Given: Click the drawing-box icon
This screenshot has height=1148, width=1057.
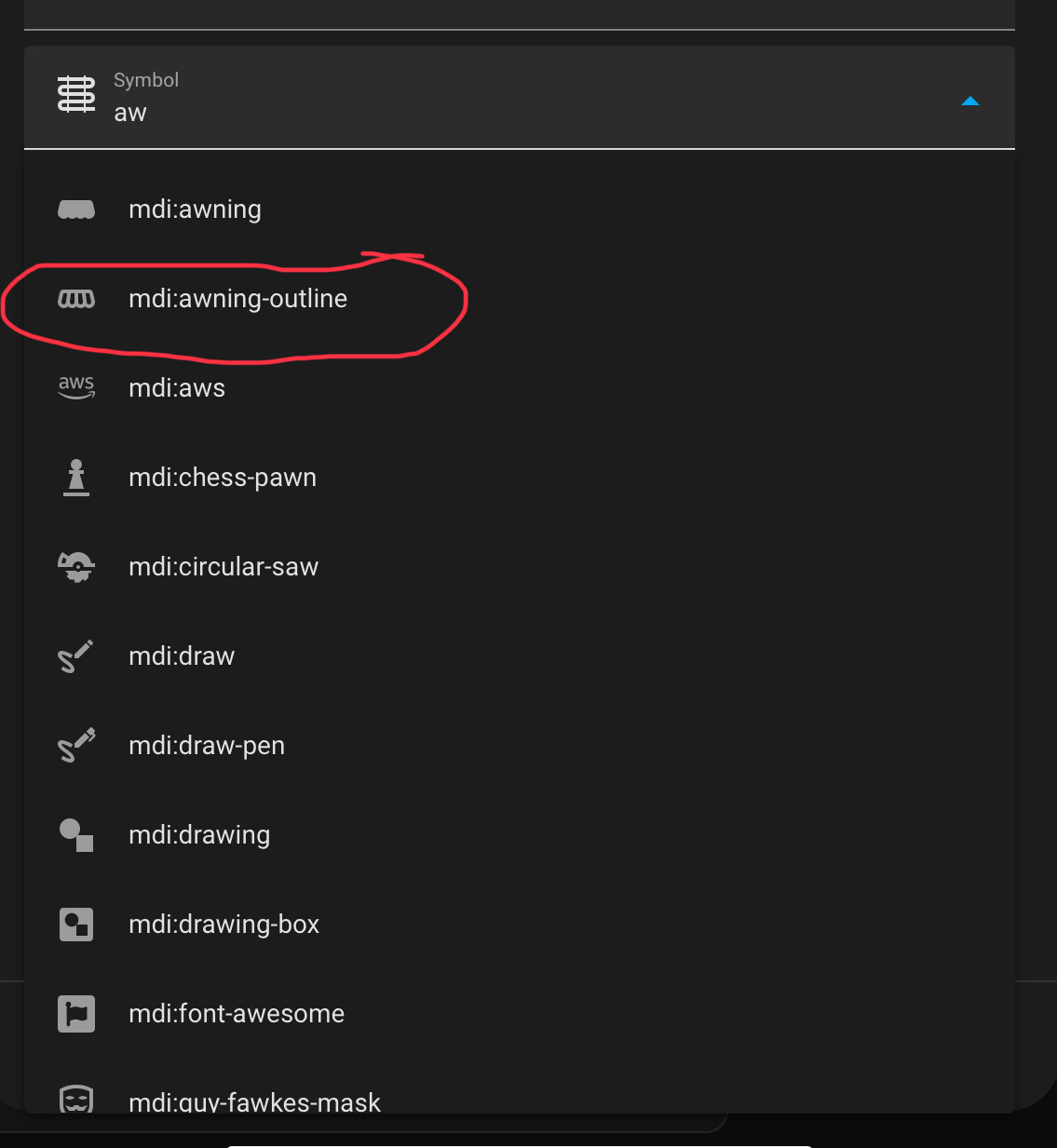Looking at the screenshot, I should (x=76, y=925).
